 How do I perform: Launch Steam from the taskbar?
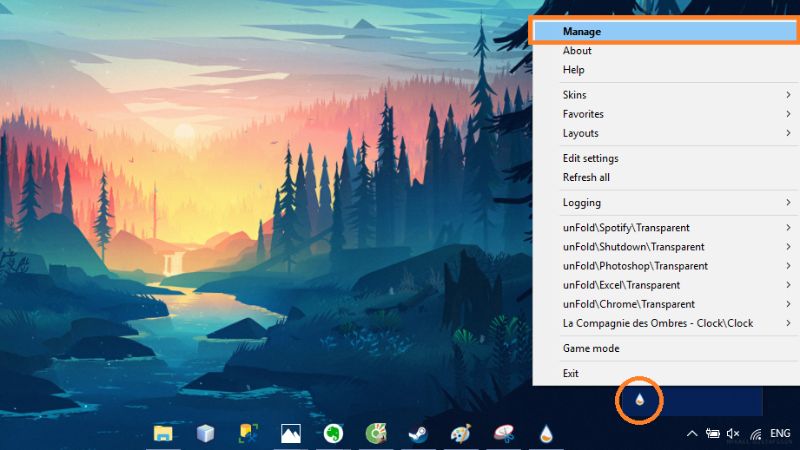click(418, 434)
